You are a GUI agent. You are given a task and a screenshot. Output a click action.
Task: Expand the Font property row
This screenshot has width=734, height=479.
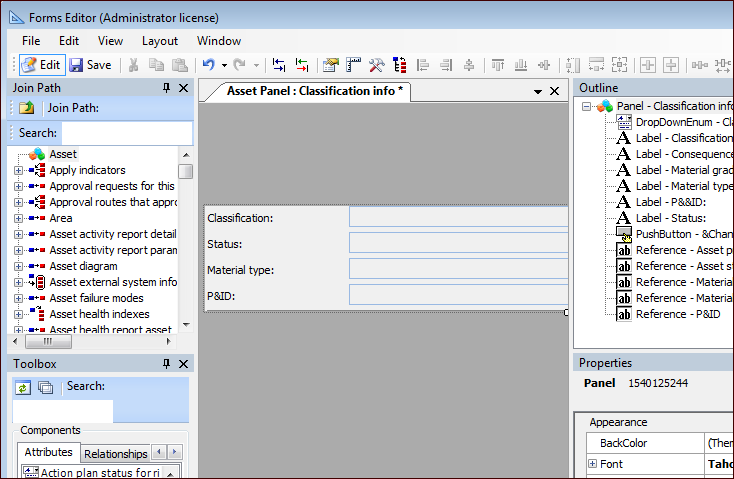tap(592, 464)
